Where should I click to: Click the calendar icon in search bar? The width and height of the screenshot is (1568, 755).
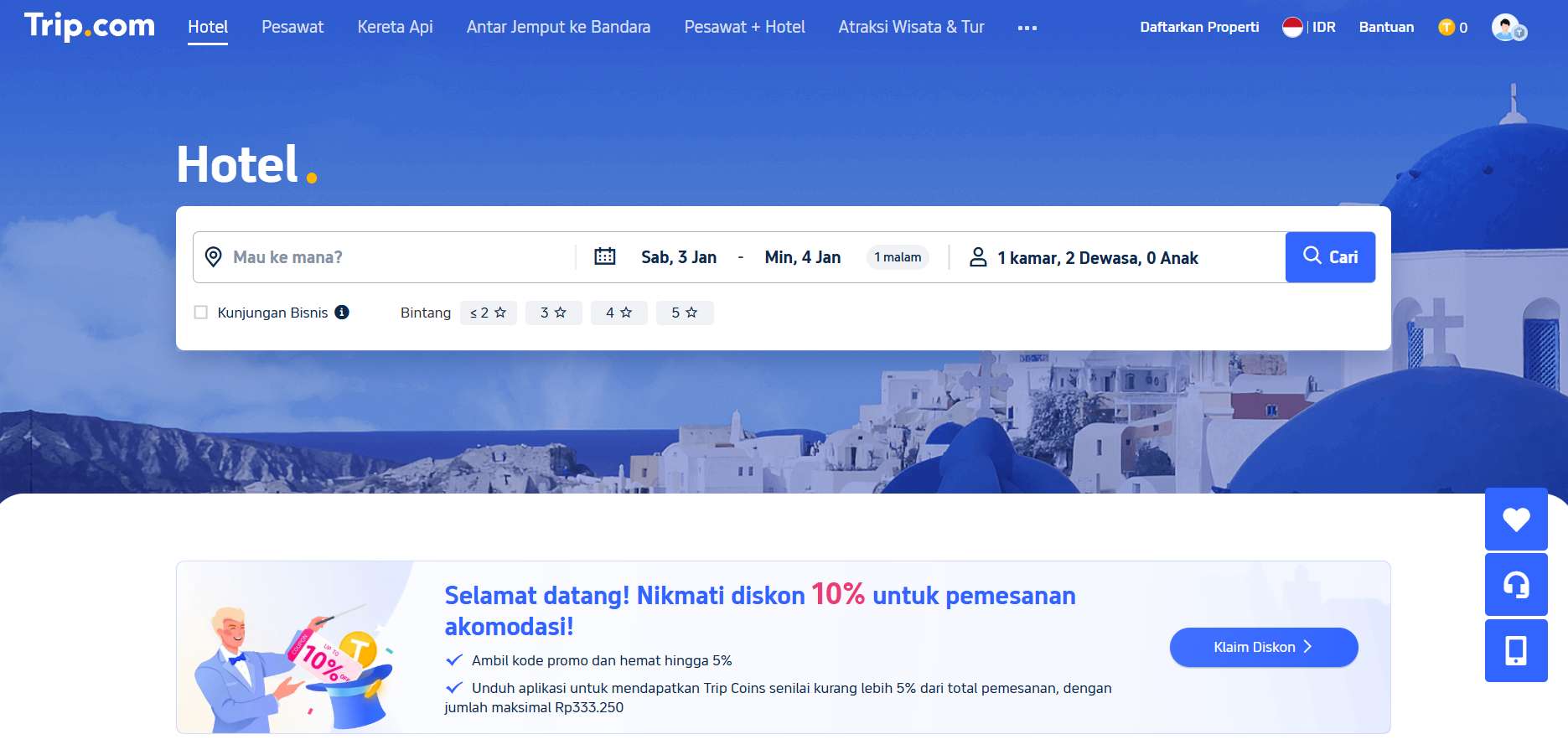(x=604, y=256)
